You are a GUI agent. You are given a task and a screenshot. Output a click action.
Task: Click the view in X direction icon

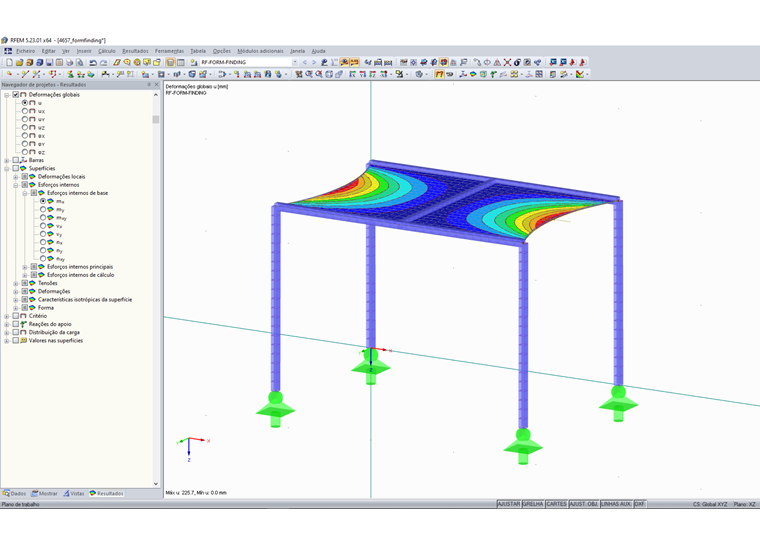352,74
